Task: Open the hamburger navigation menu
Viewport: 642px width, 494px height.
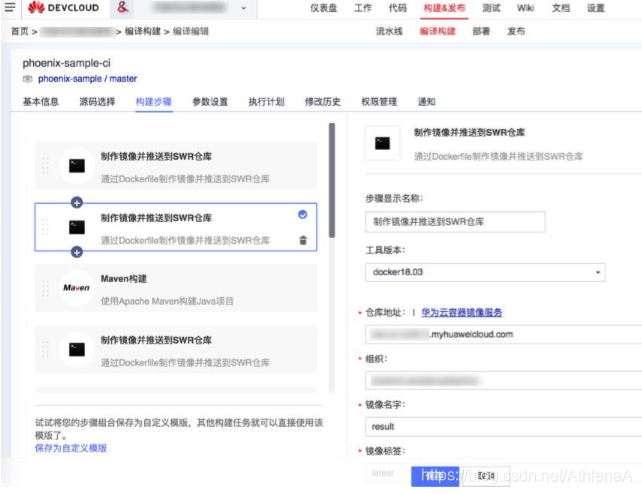Action: point(10,7)
